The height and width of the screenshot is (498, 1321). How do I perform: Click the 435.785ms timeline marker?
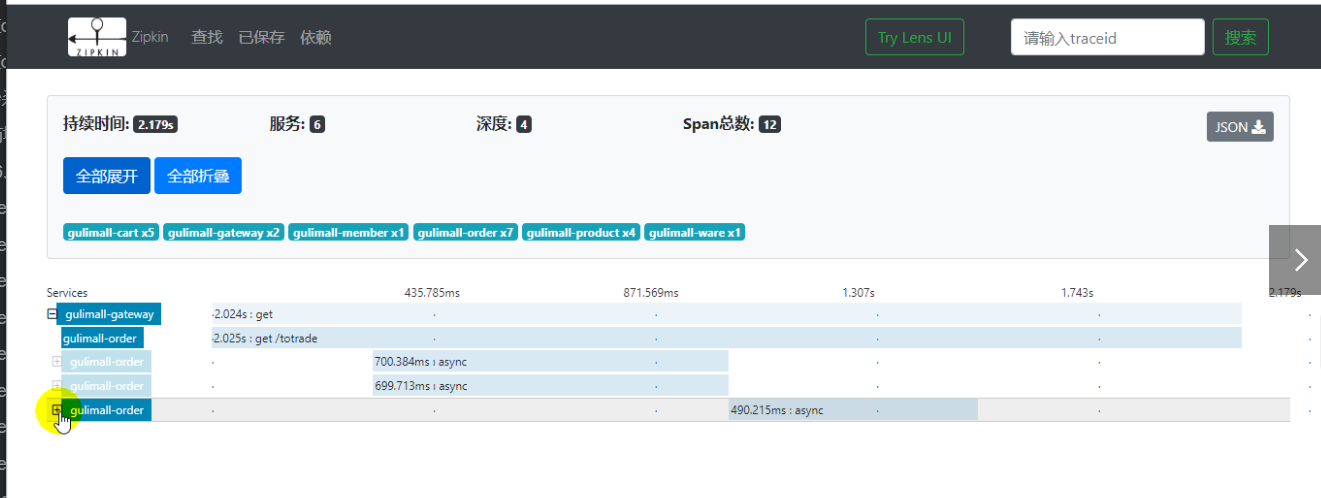tap(432, 293)
